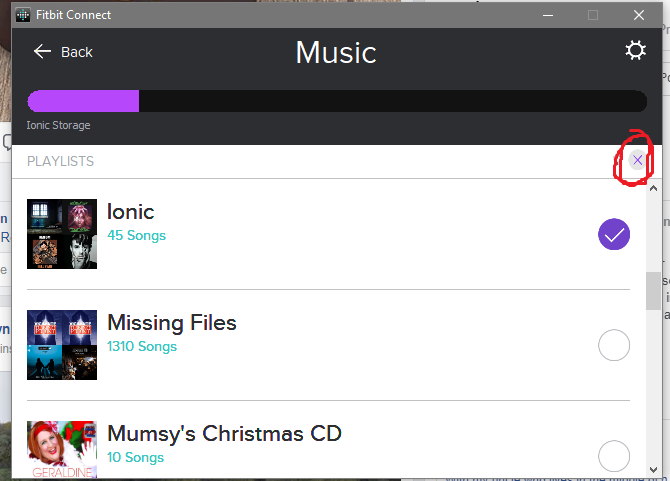Click the Ionic Storage usage bar

(x=336, y=101)
